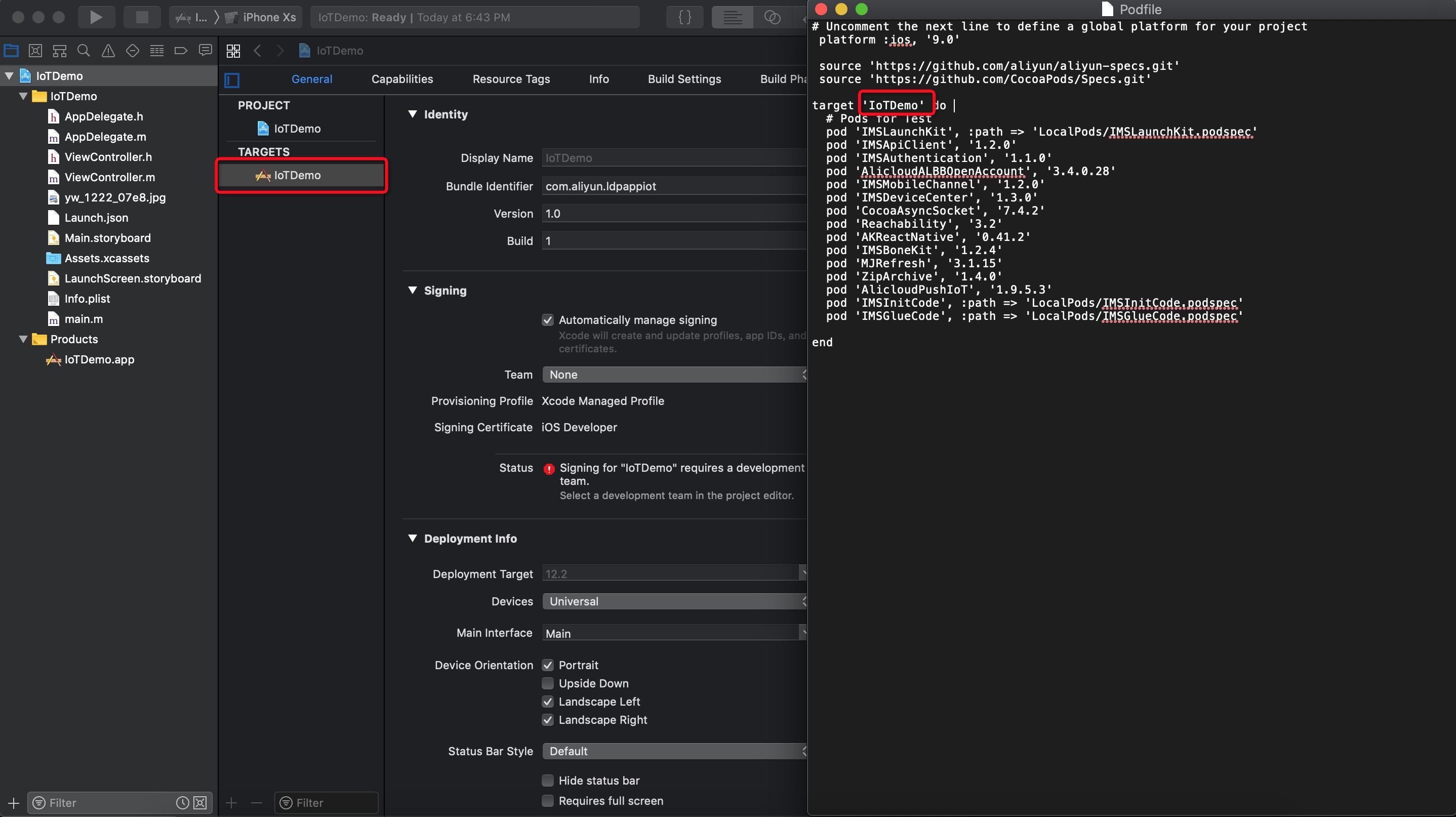The height and width of the screenshot is (817, 1456).
Task: Switch to the General tab
Action: 312,79
